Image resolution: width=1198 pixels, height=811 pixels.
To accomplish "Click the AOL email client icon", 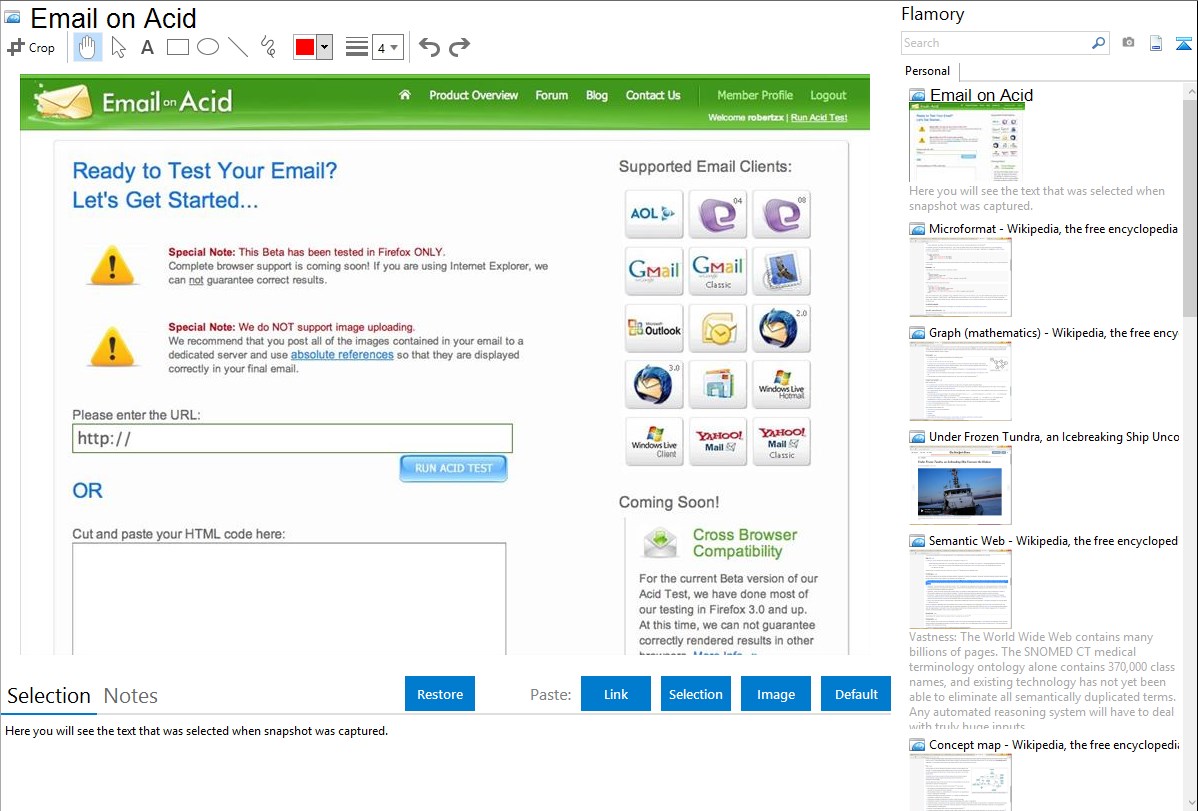I will (x=654, y=214).
